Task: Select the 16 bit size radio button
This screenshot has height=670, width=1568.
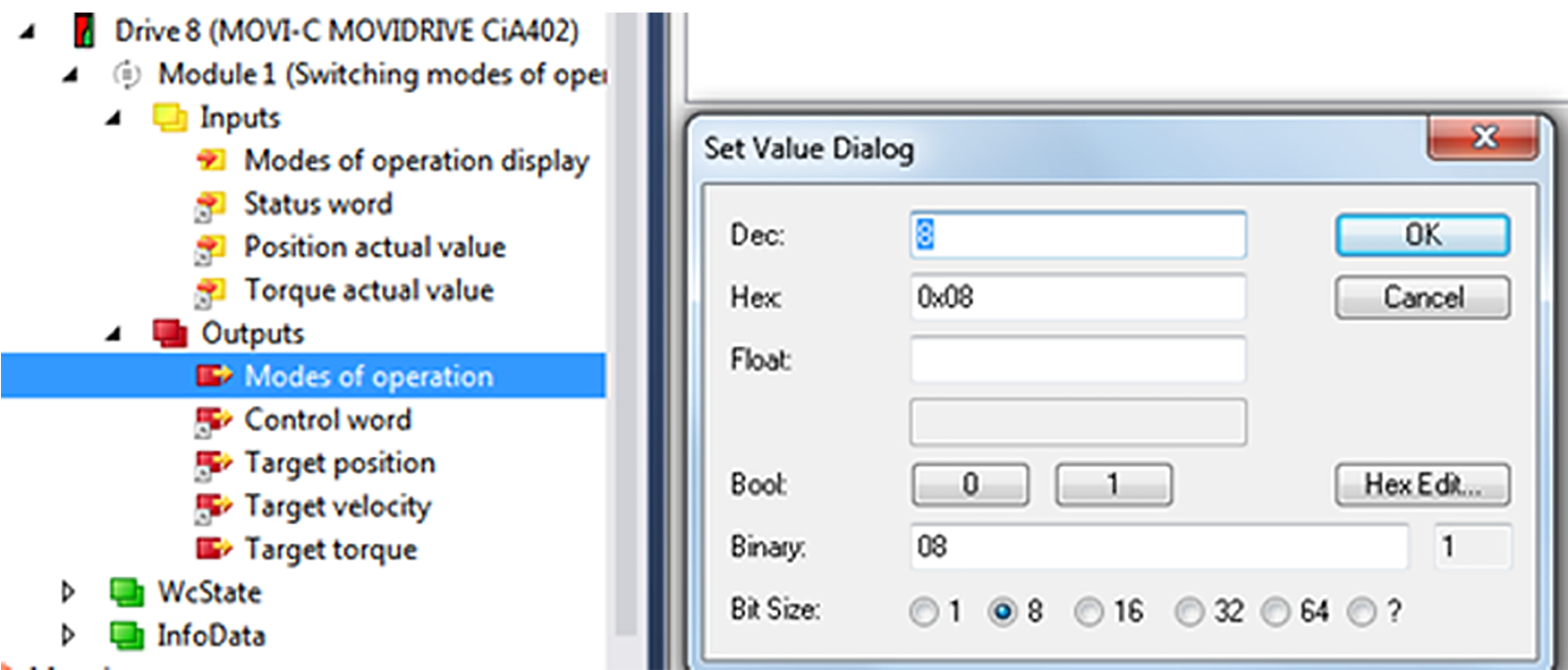Action: click(1089, 612)
